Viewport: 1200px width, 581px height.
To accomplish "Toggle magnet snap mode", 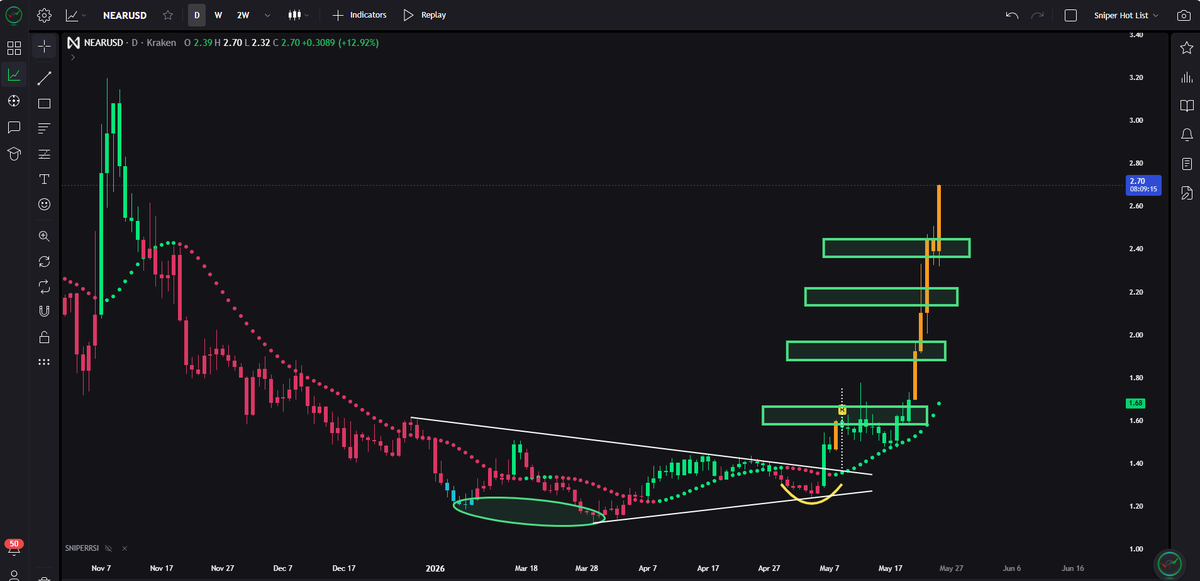I will [x=44, y=311].
